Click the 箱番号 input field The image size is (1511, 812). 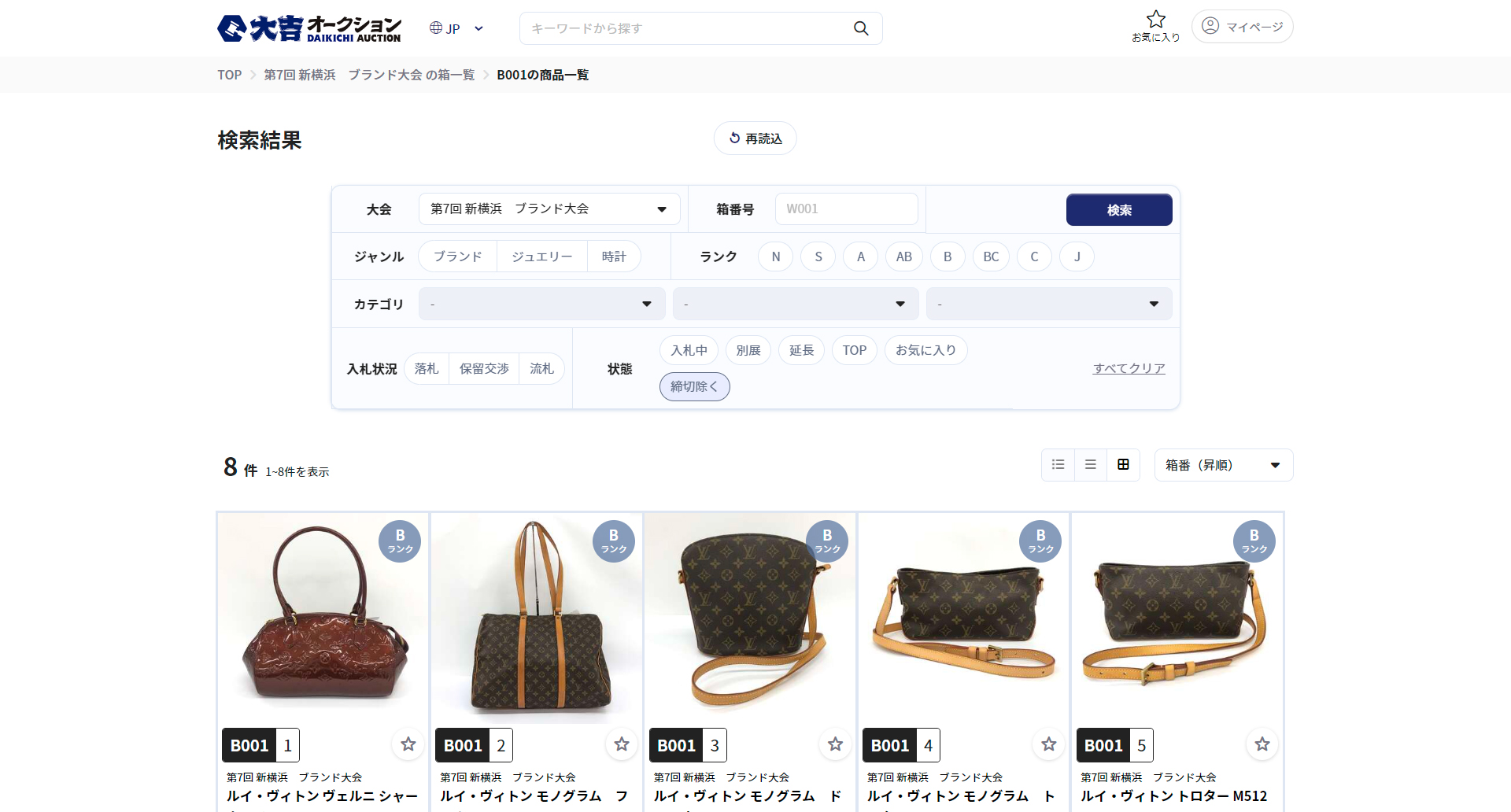tap(847, 209)
